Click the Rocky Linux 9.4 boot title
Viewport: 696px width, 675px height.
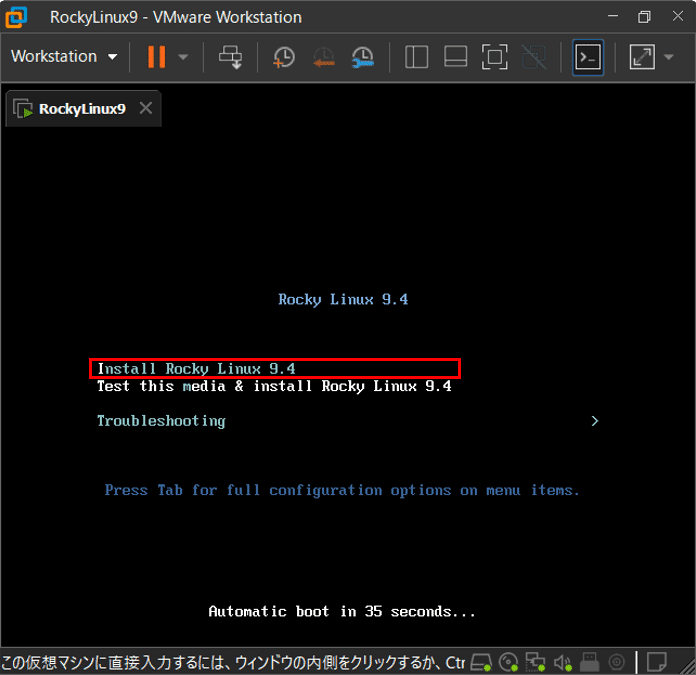click(343, 300)
